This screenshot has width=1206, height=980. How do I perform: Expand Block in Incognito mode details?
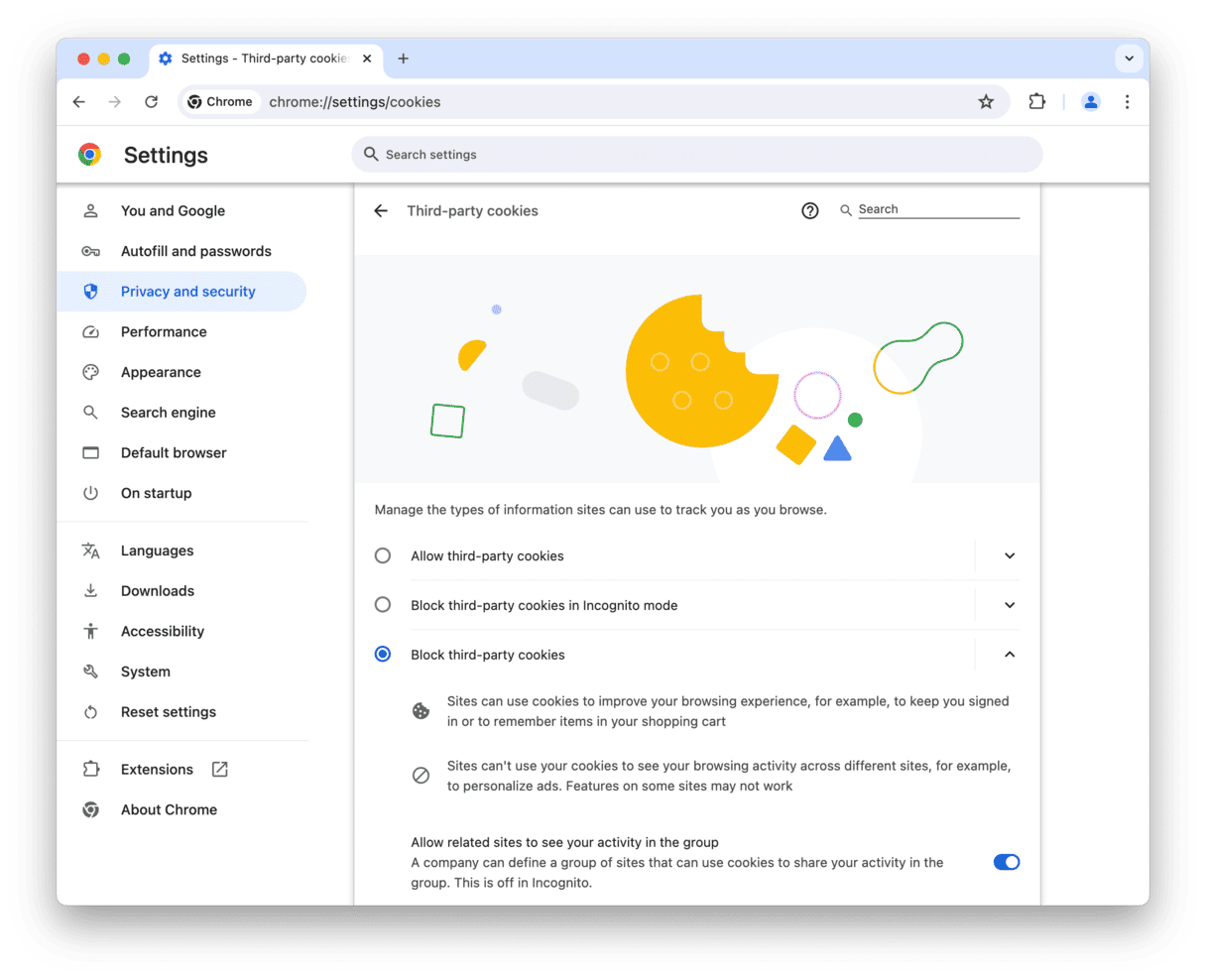click(1010, 605)
